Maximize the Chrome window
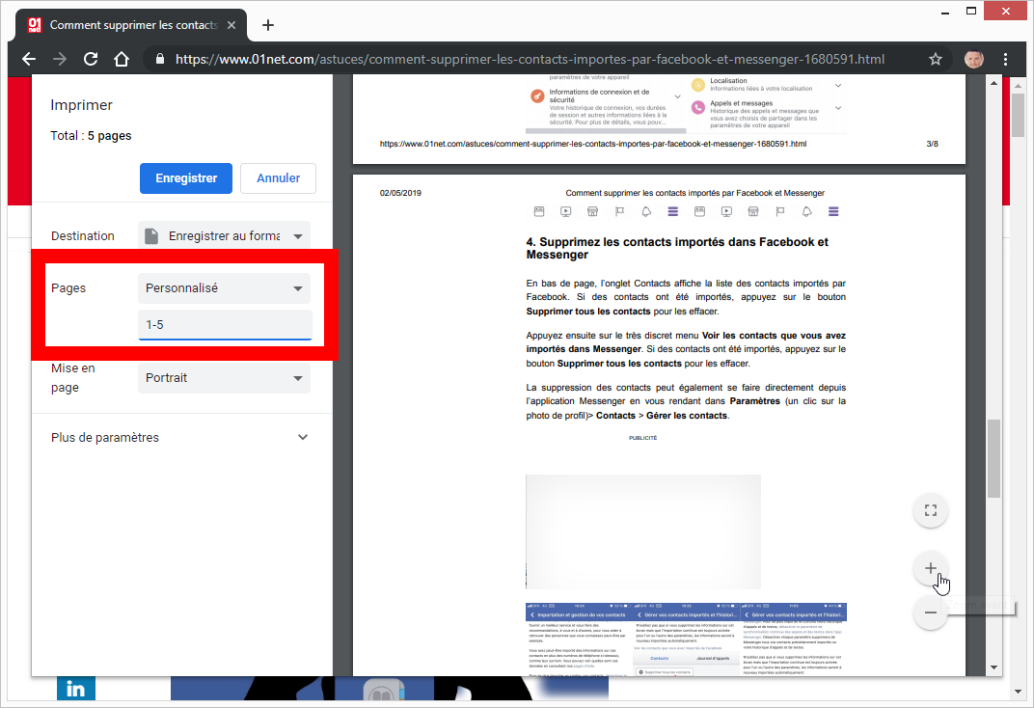 coord(971,11)
